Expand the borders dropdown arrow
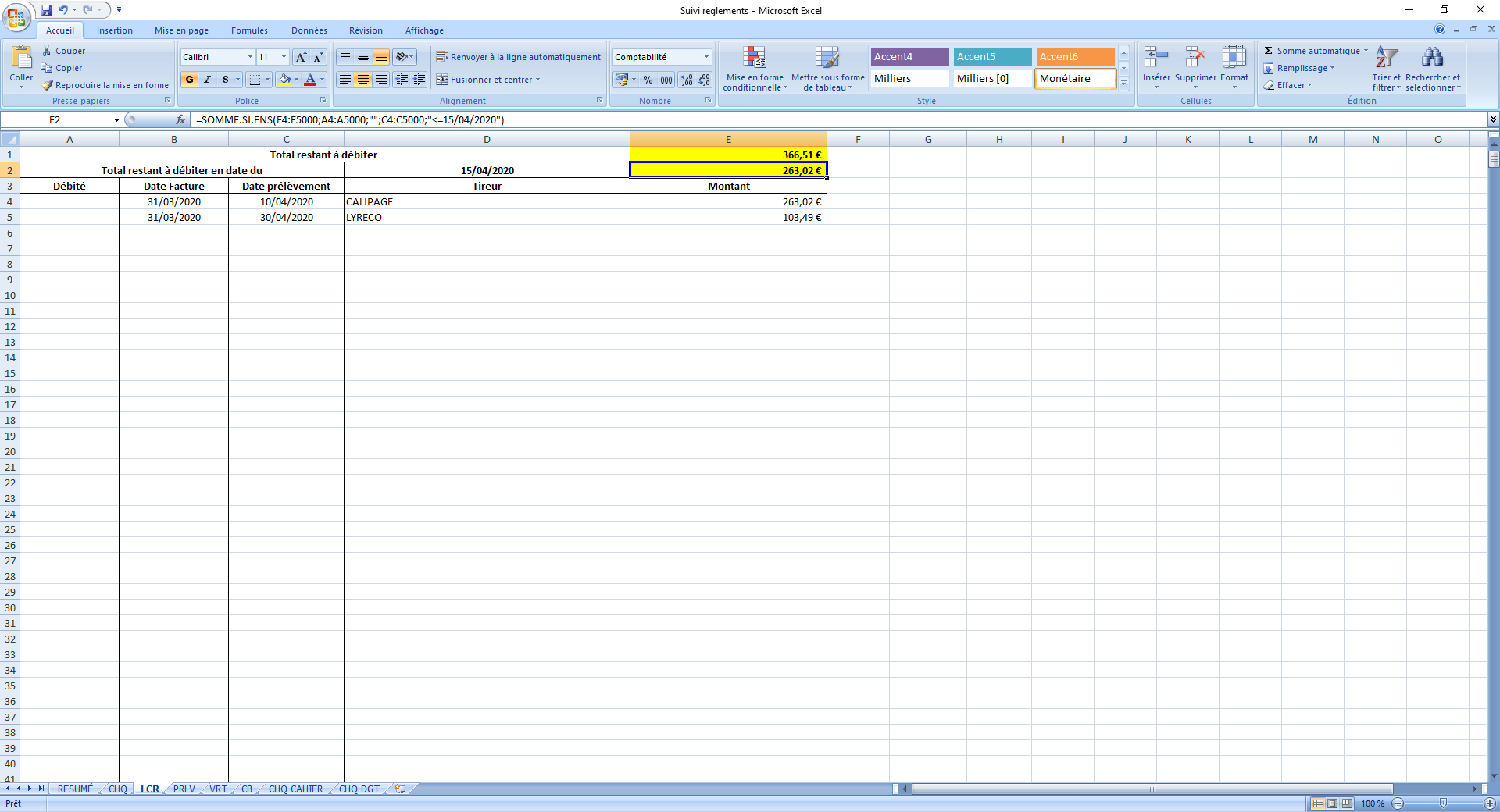 tap(267, 80)
